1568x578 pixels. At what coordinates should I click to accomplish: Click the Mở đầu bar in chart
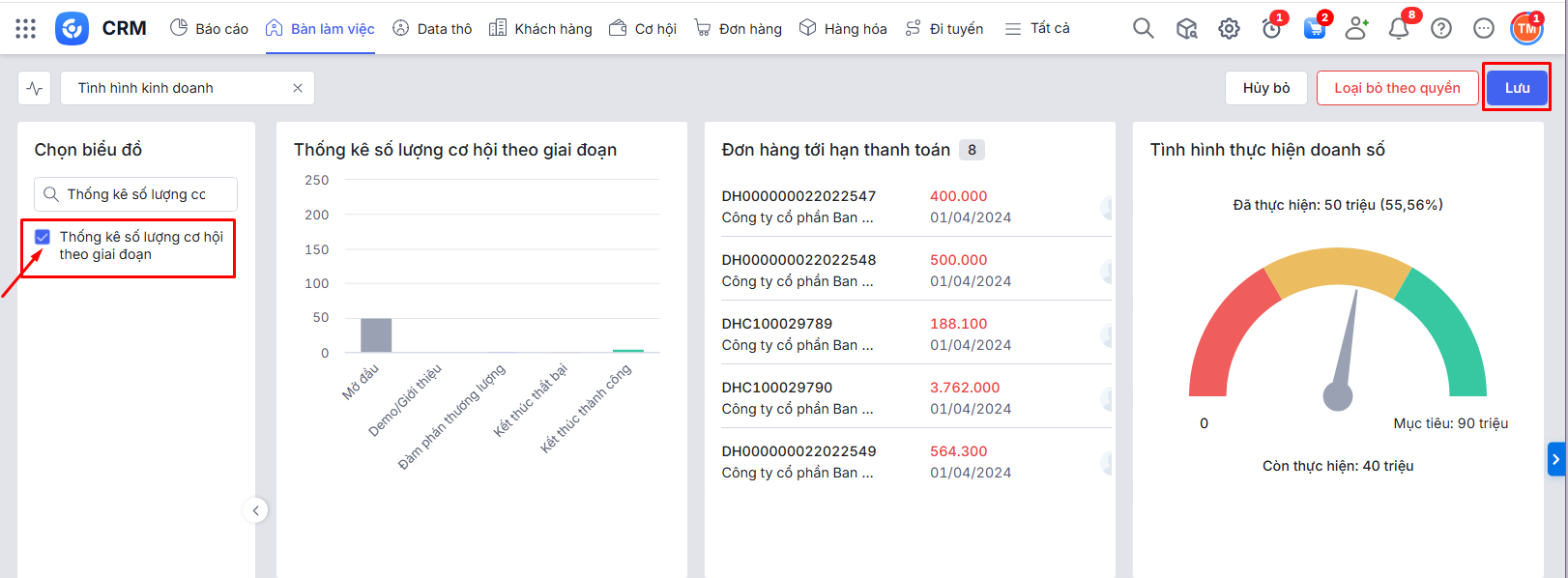(x=376, y=334)
